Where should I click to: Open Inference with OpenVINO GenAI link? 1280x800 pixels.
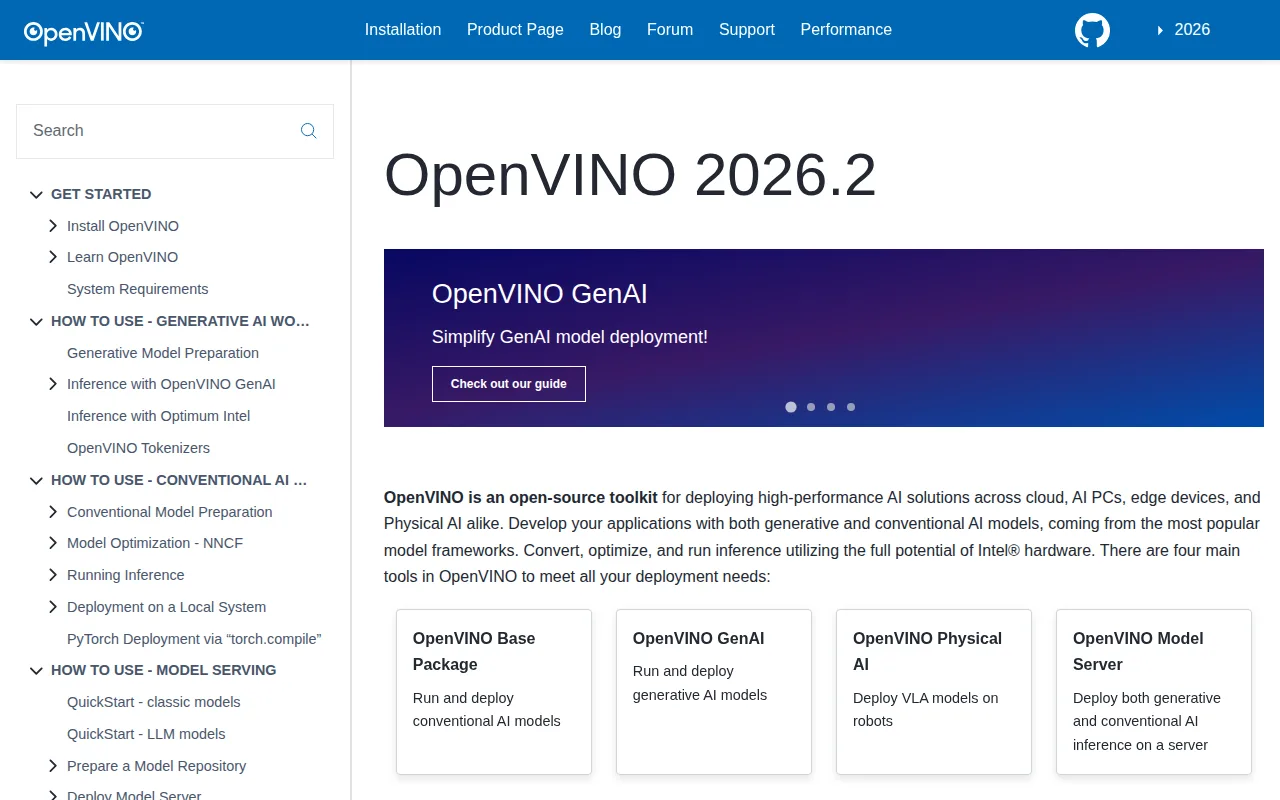(171, 384)
